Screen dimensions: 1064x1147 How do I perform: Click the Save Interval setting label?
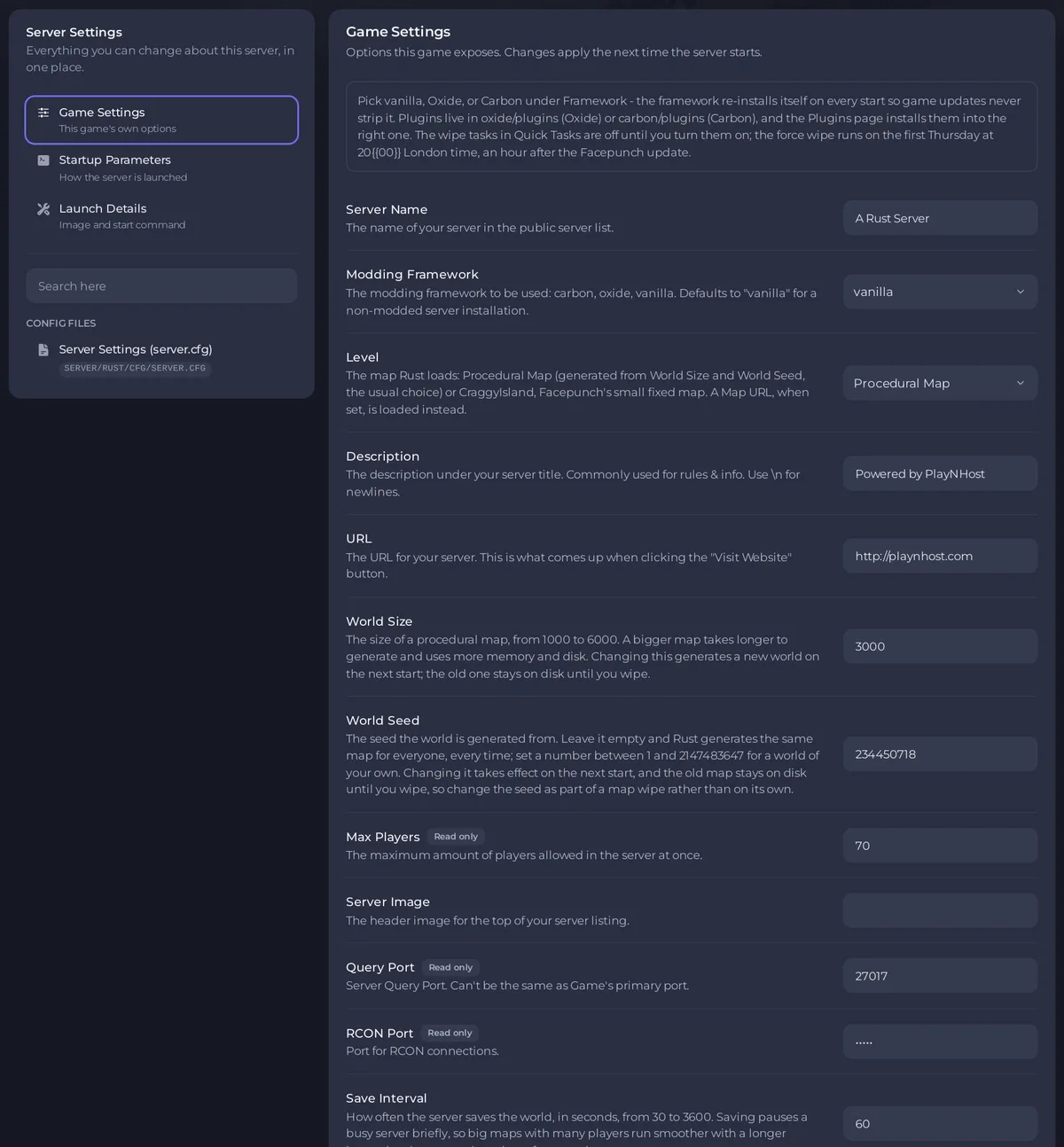click(x=387, y=1098)
